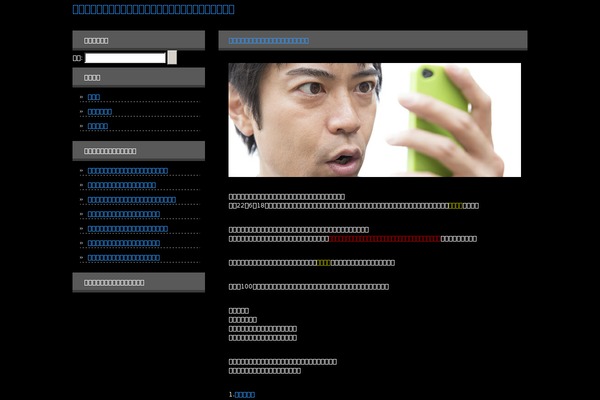This screenshot has width=600, height=400.
Task: Click the photo of the man holding a green phone
Action: pyautogui.click(x=375, y=120)
